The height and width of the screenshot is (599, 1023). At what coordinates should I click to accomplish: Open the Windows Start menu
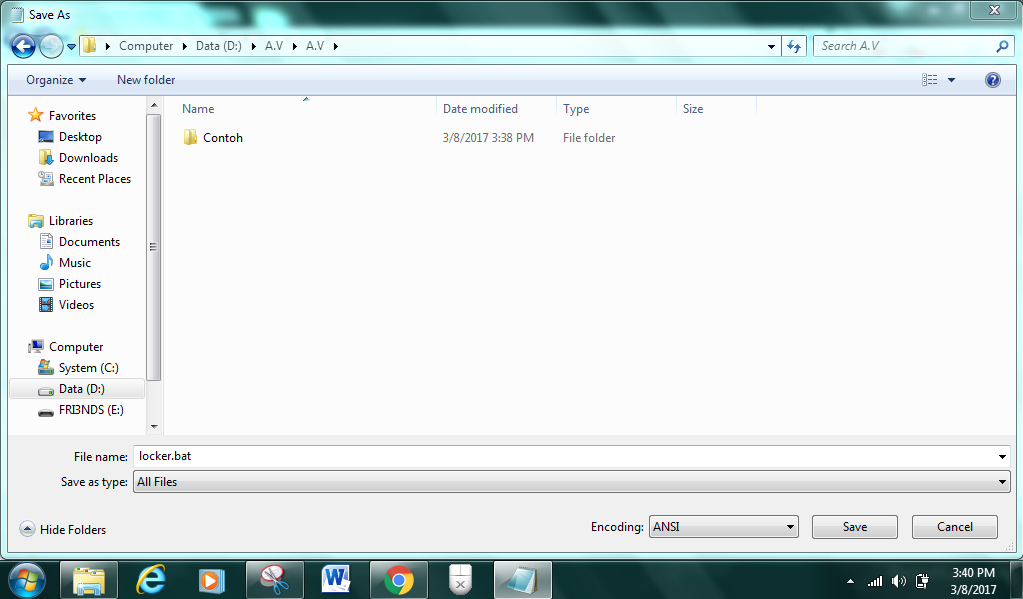click(27, 580)
